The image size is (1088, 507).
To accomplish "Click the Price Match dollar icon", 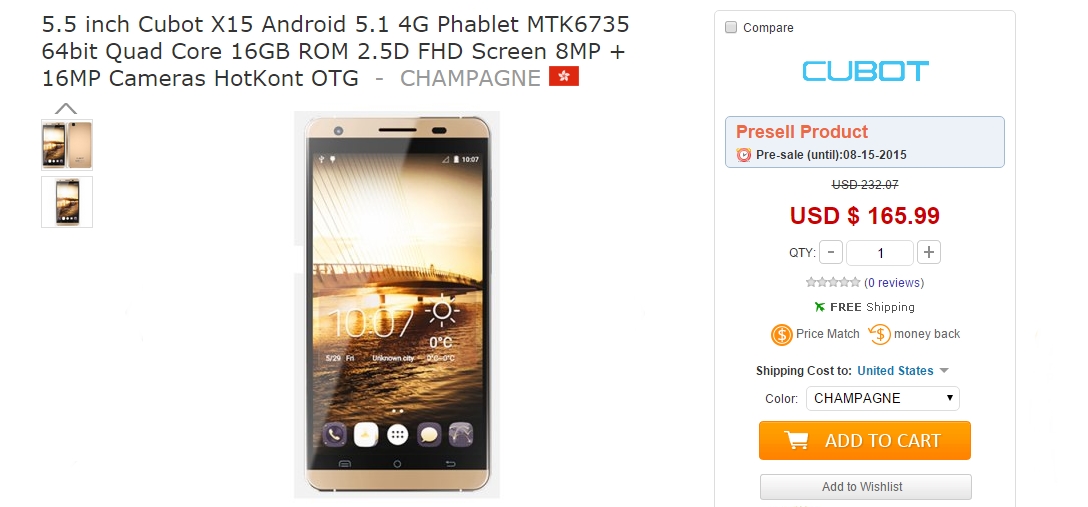I will [781, 334].
